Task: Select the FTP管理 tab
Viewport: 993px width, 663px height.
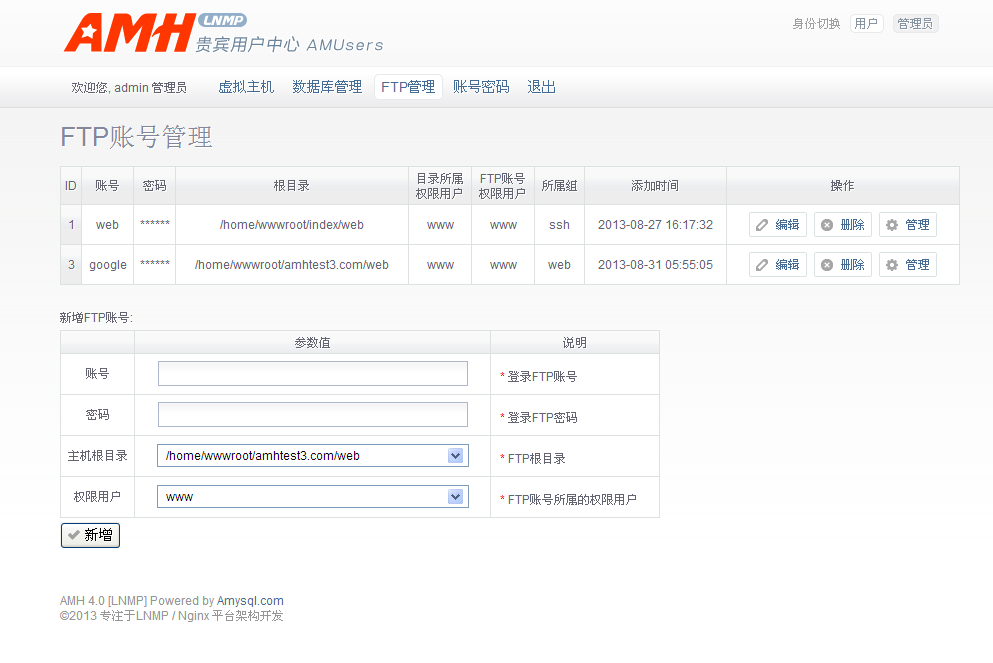Action: tap(408, 87)
